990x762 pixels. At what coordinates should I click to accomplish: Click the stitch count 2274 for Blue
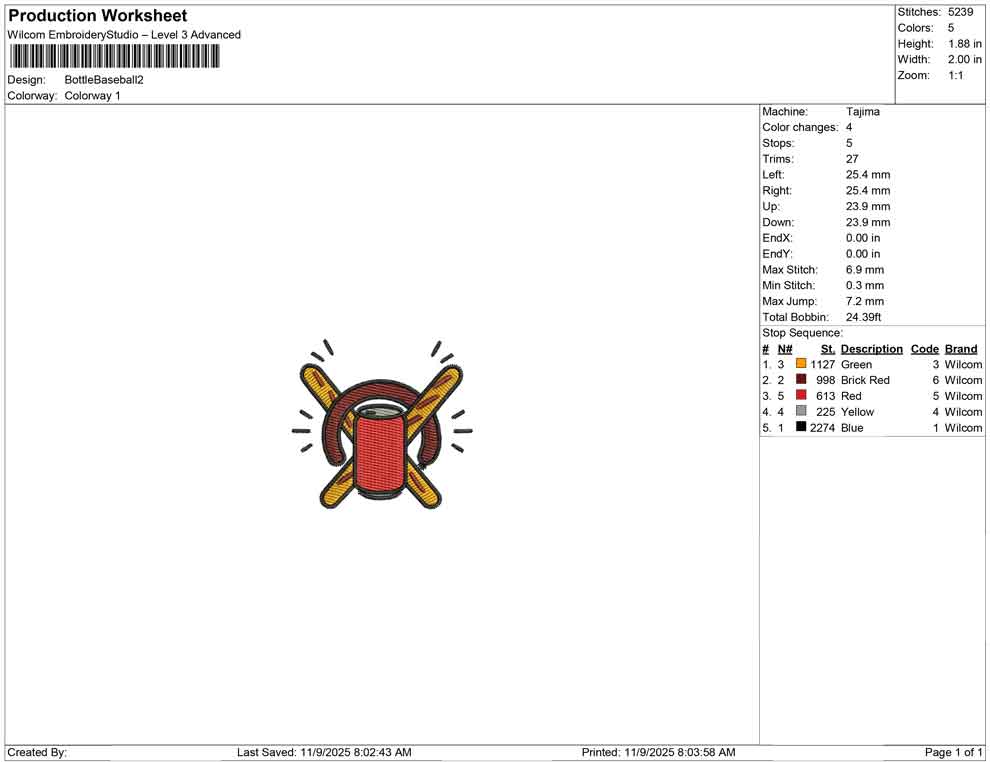click(x=823, y=427)
